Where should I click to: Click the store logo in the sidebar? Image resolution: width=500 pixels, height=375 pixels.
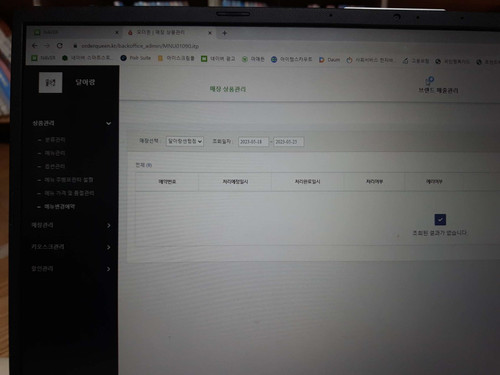50,82
